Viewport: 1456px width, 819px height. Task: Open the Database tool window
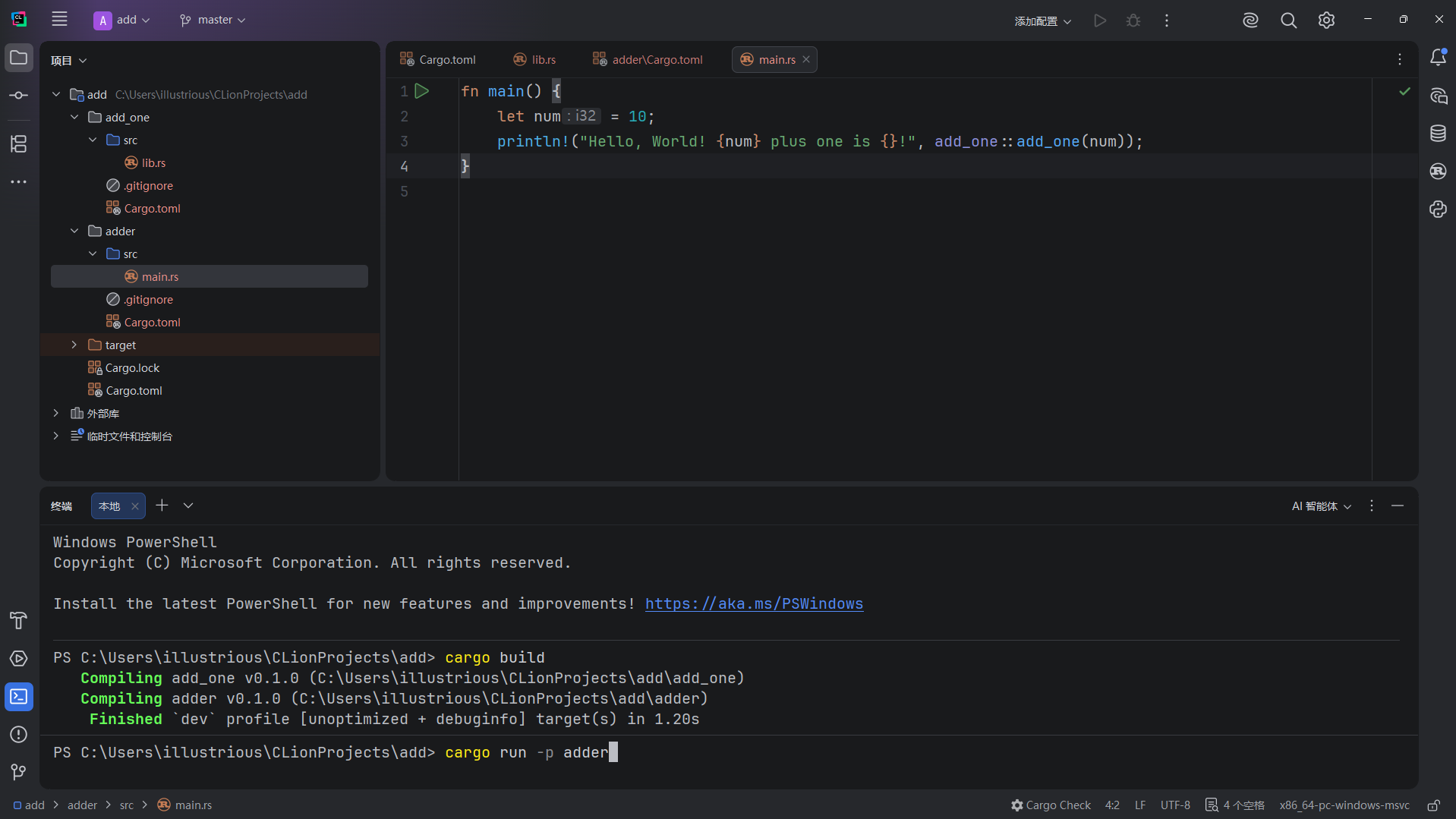[x=1438, y=134]
